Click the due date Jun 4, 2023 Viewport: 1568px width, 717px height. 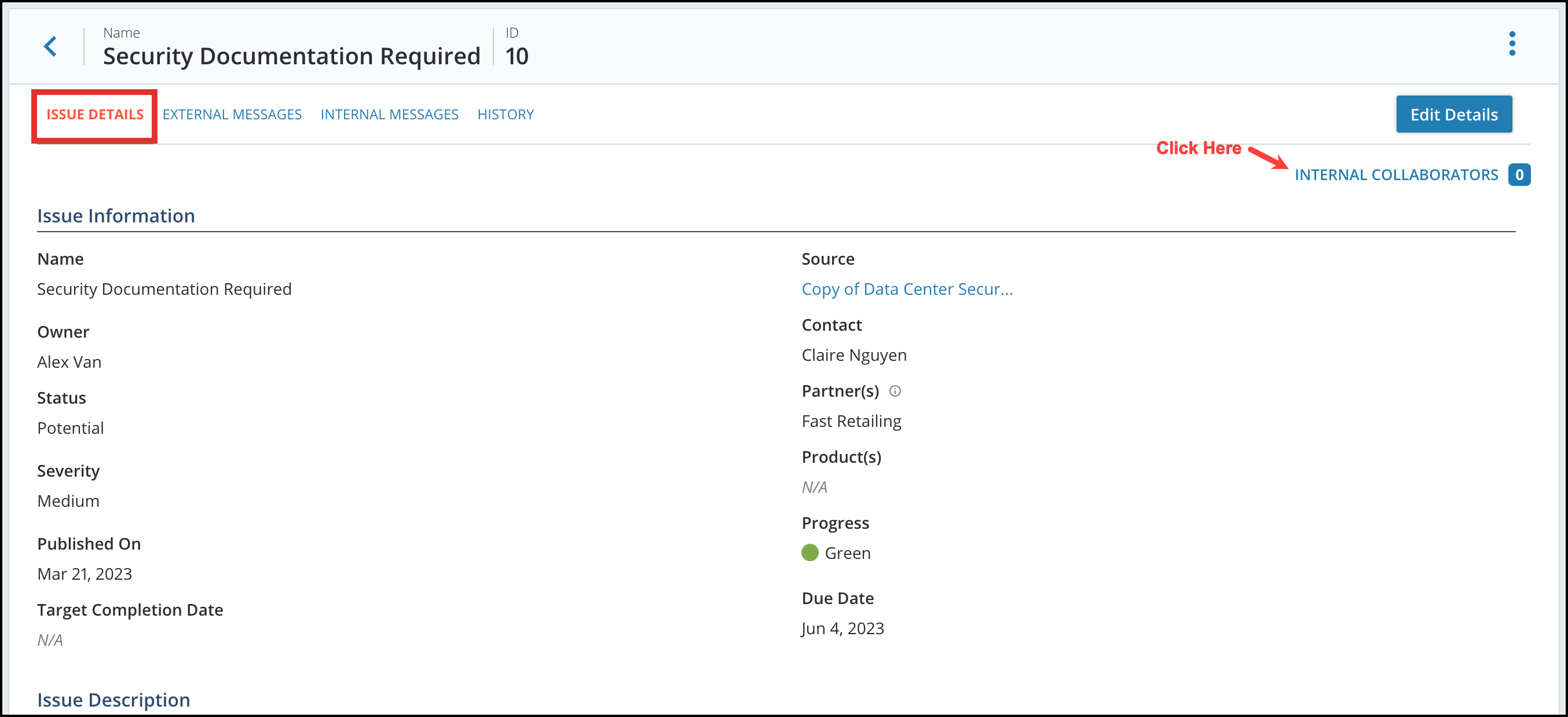tap(842, 628)
